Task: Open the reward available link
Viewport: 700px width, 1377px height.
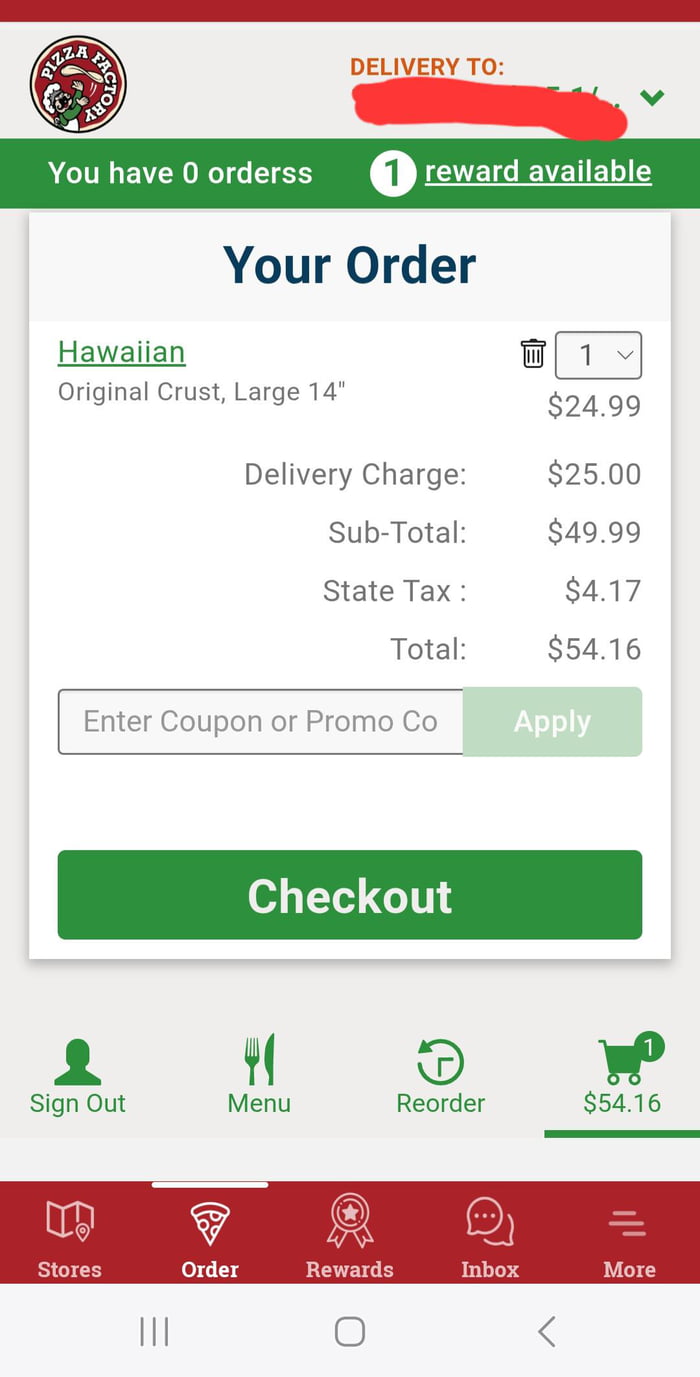Action: click(538, 171)
